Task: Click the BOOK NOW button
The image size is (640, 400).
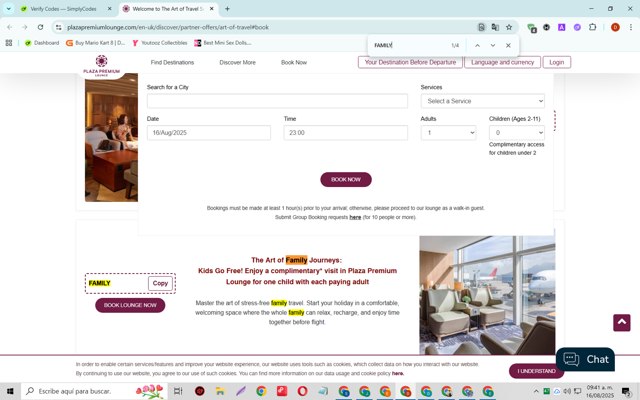Action: (x=346, y=180)
